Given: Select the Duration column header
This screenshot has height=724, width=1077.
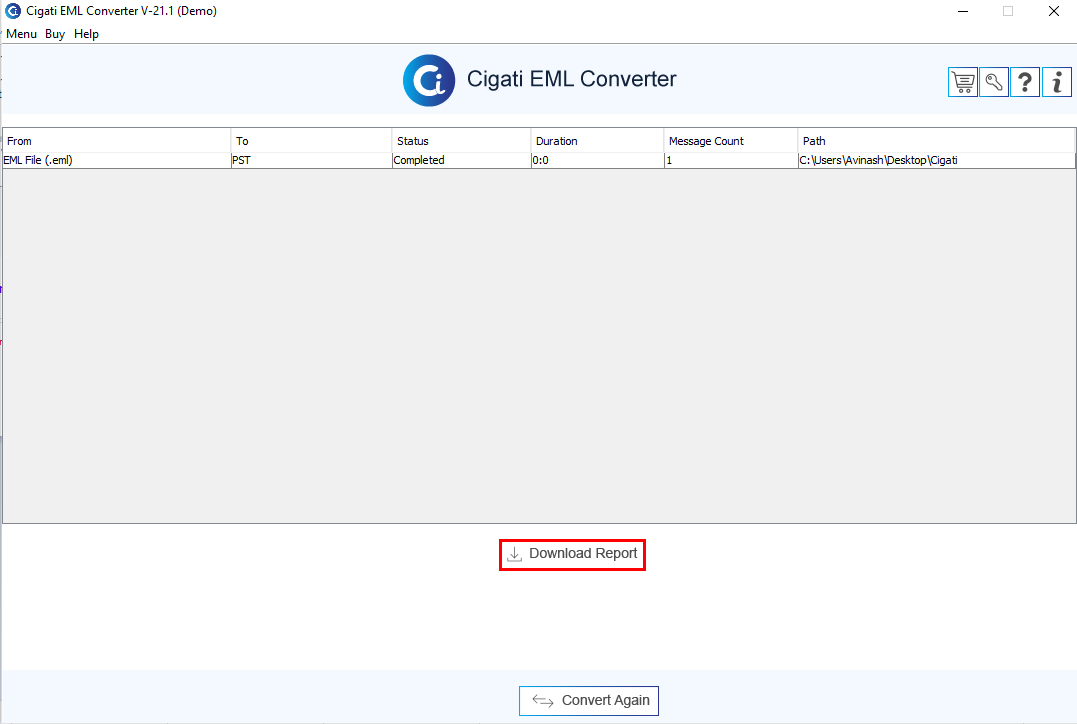Looking at the screenshot, I should [x=597, y=141].
